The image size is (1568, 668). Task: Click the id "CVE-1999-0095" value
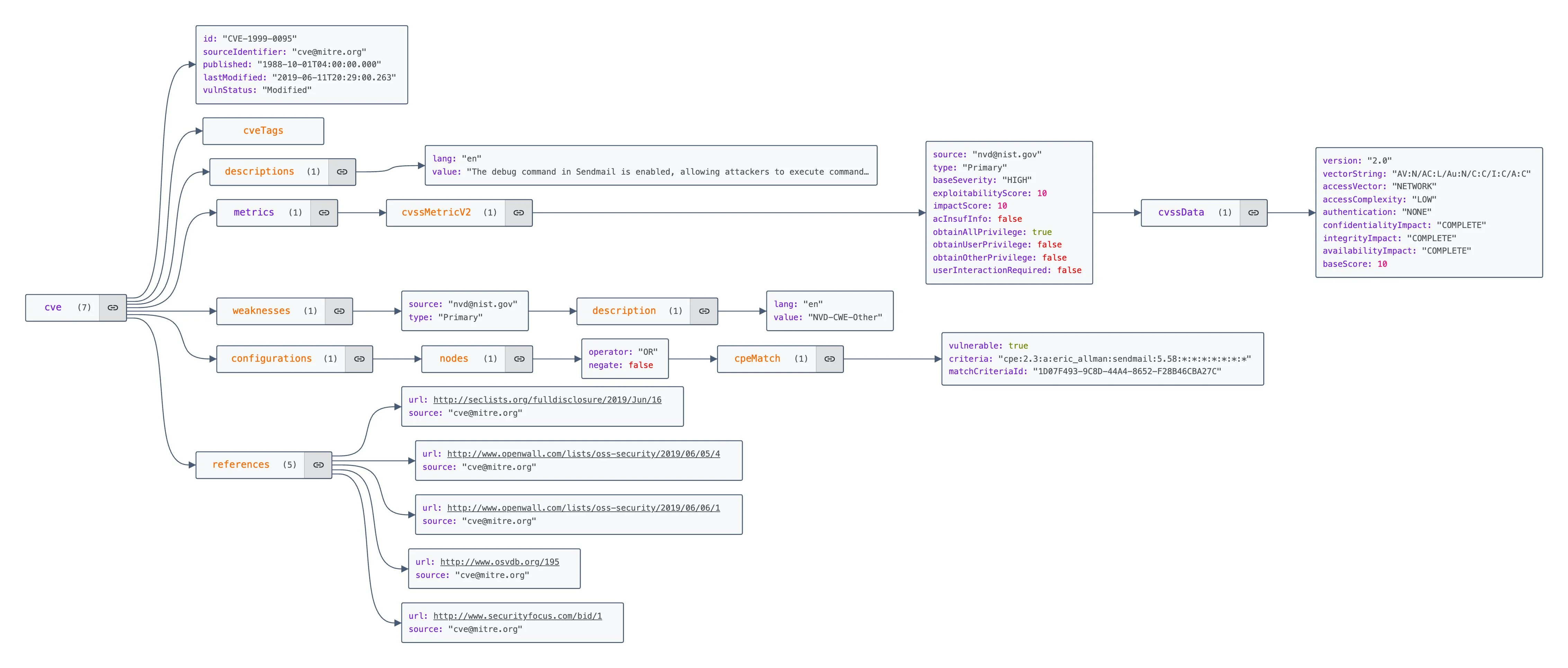pos(259,39)
